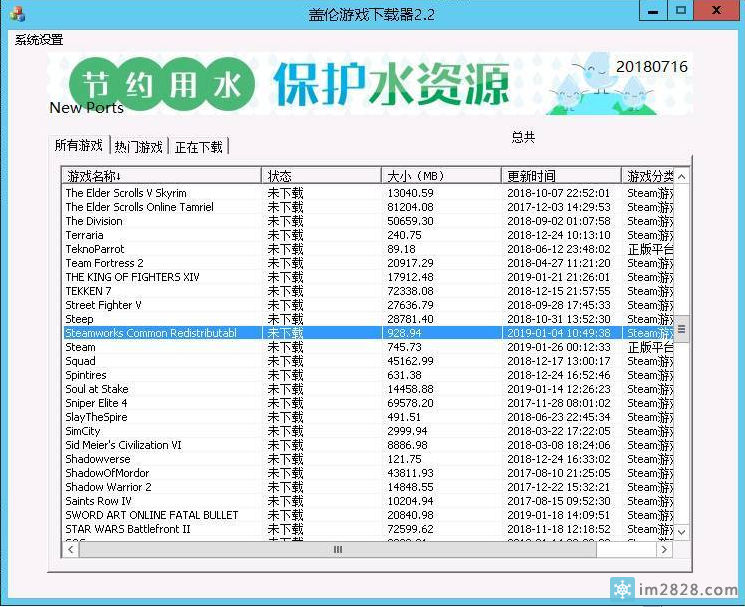This screenshot has width=745, height=607.
Task: Switch to the 热门游戏 tab
Action: coord(139,147)
